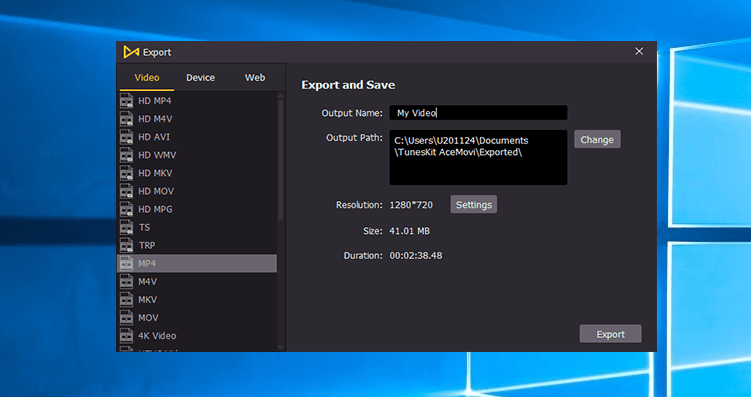Pick the TS format icon
The height and width of the screenshot is (397, 751).
point(126,227)
